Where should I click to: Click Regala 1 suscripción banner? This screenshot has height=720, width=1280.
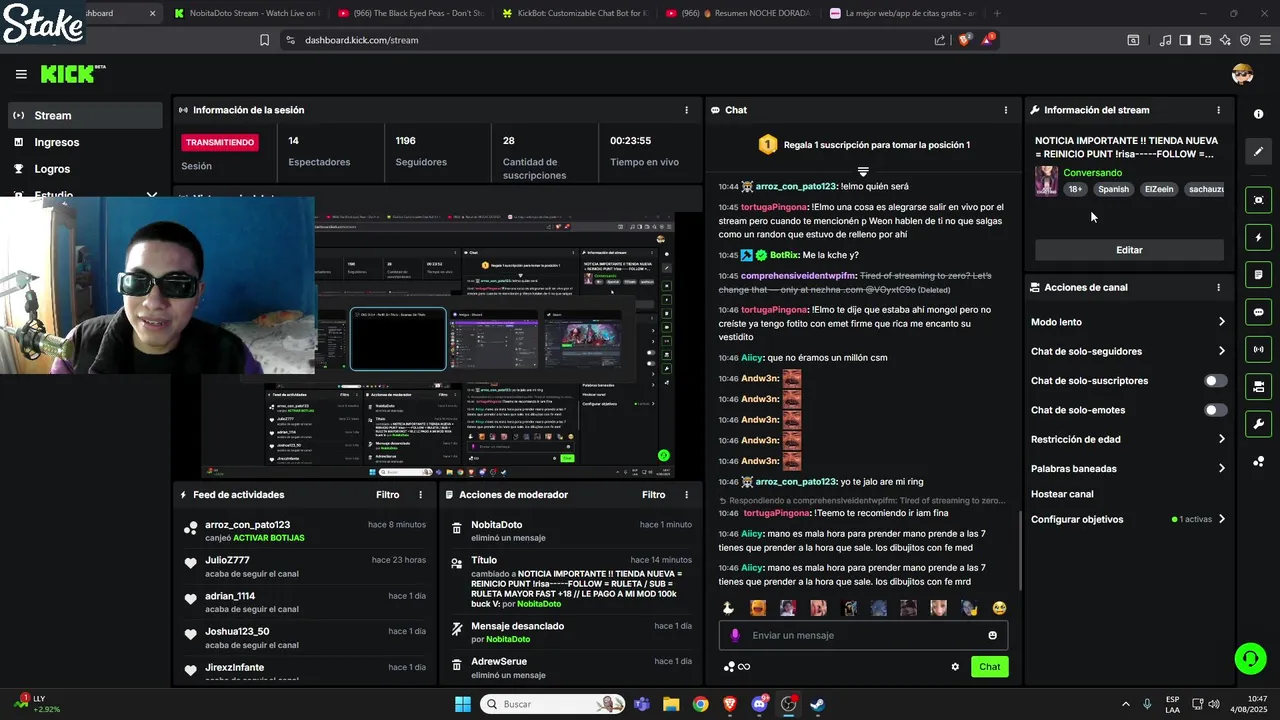tap(863, 145)
